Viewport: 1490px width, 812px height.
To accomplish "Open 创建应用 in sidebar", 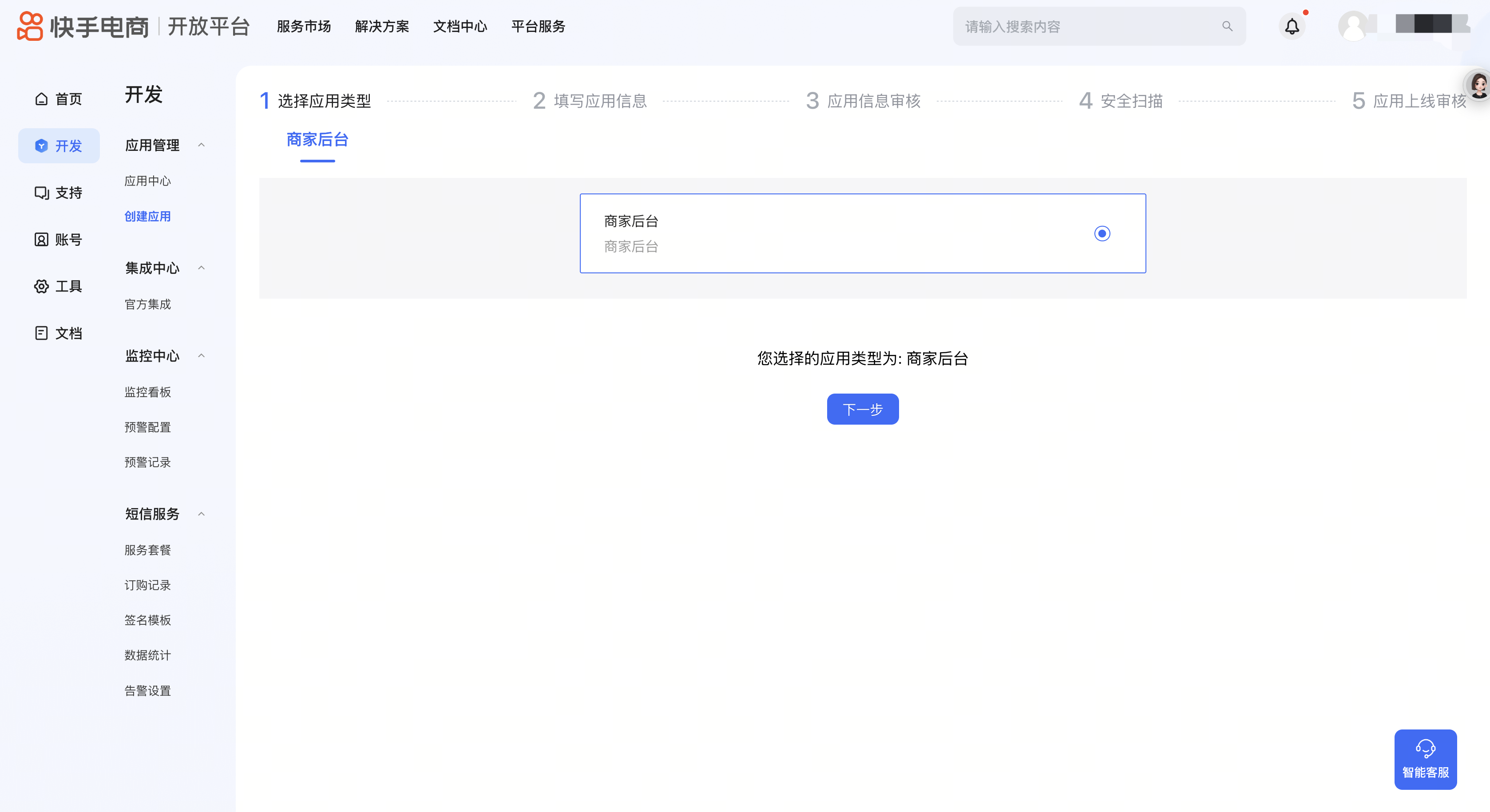I will click(x=147, y=217).
